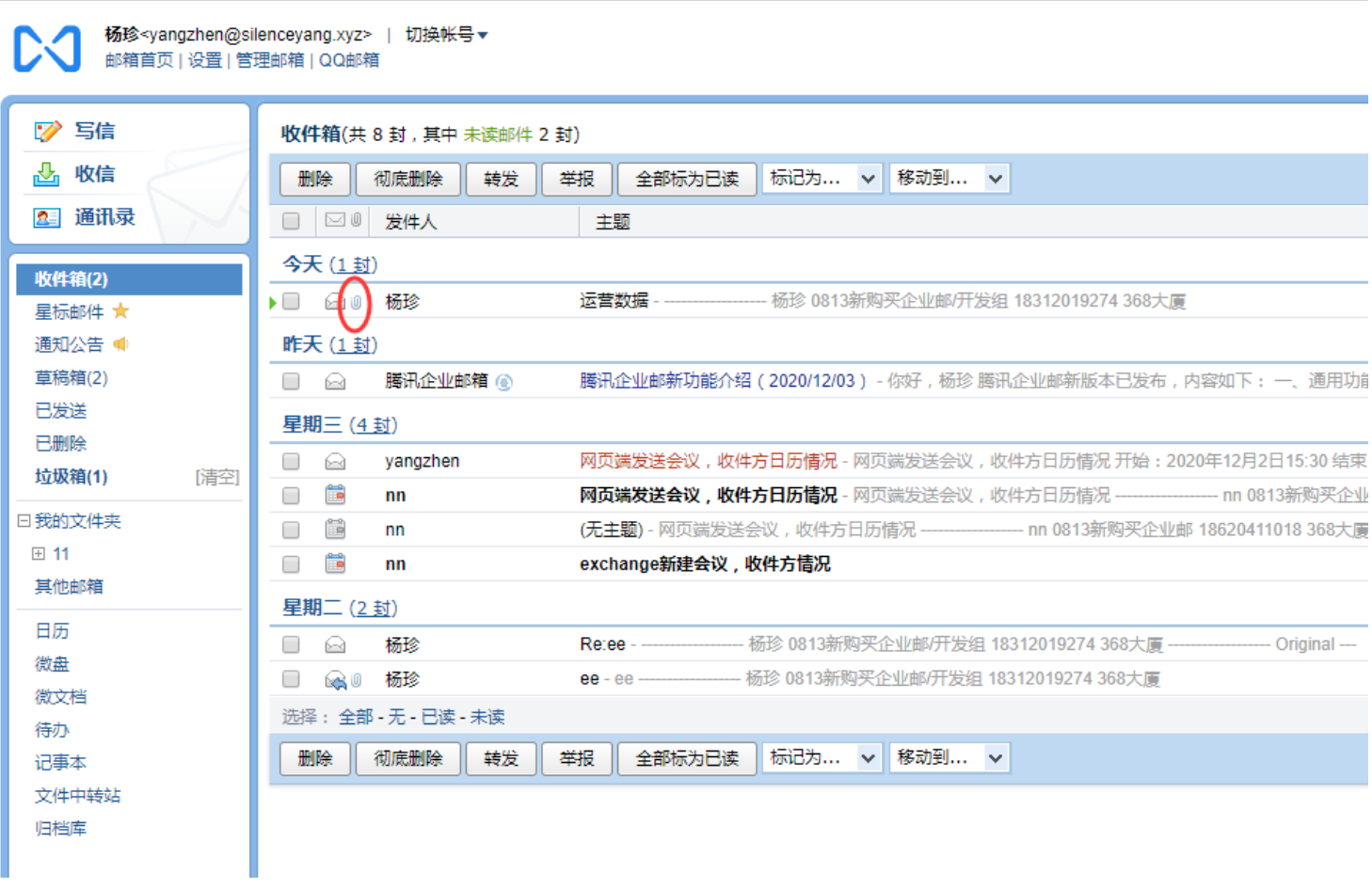Open the 草稿箱(2) folder
The image size is (1372, 888).
(72, 377)
